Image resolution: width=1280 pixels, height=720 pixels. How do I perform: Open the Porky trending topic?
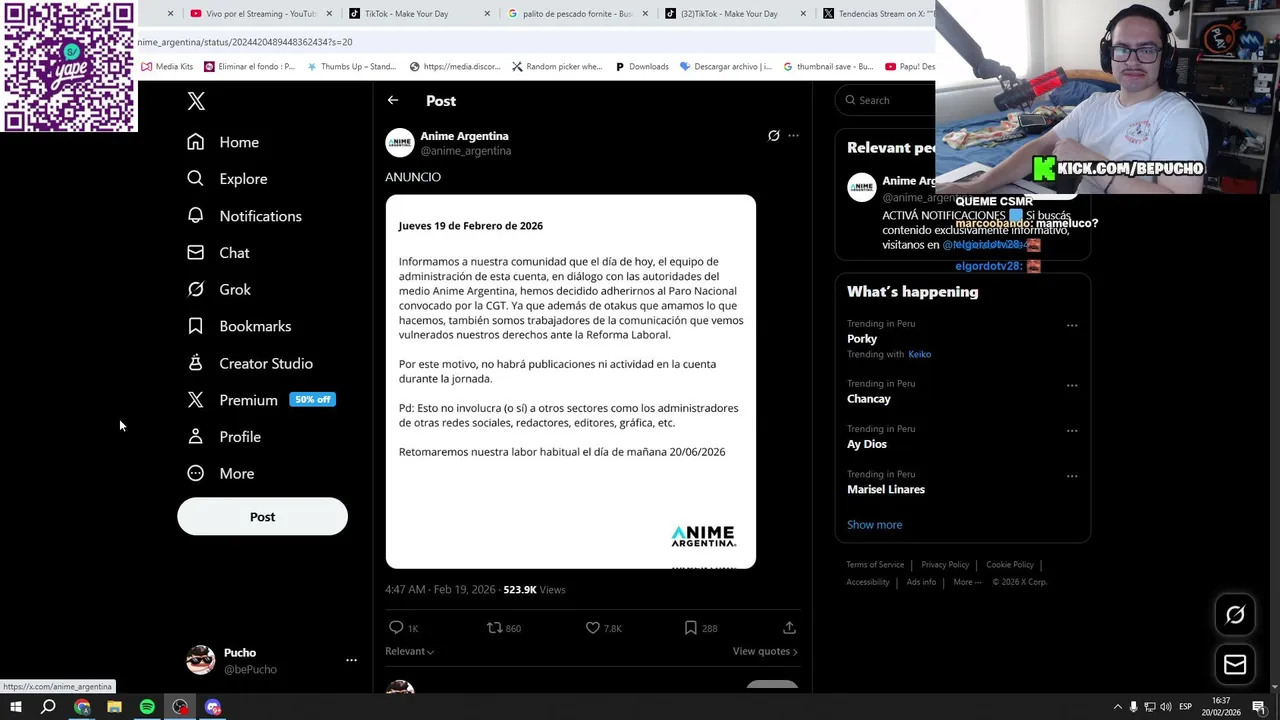(862, 339)
